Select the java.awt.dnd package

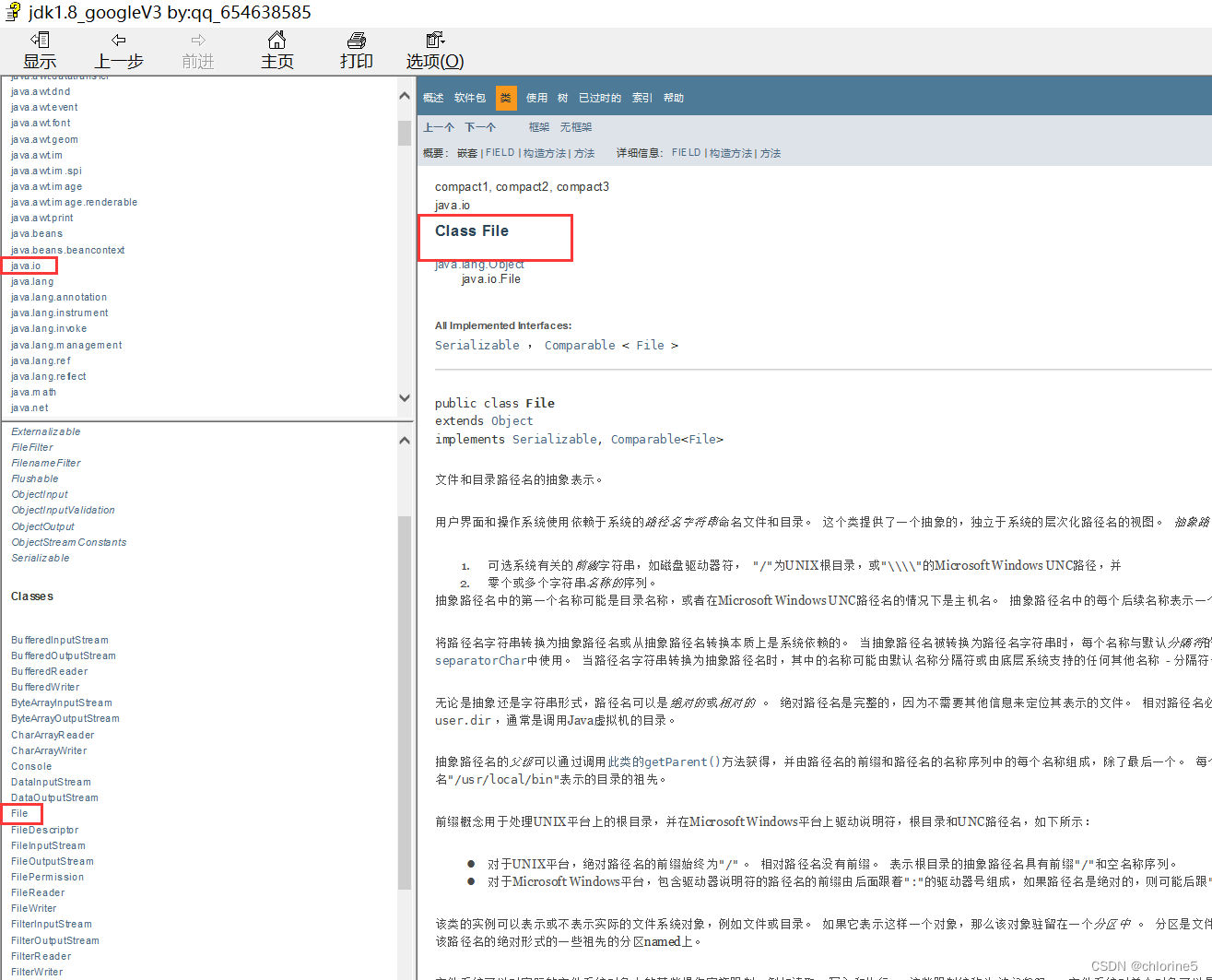pos(41,91)
